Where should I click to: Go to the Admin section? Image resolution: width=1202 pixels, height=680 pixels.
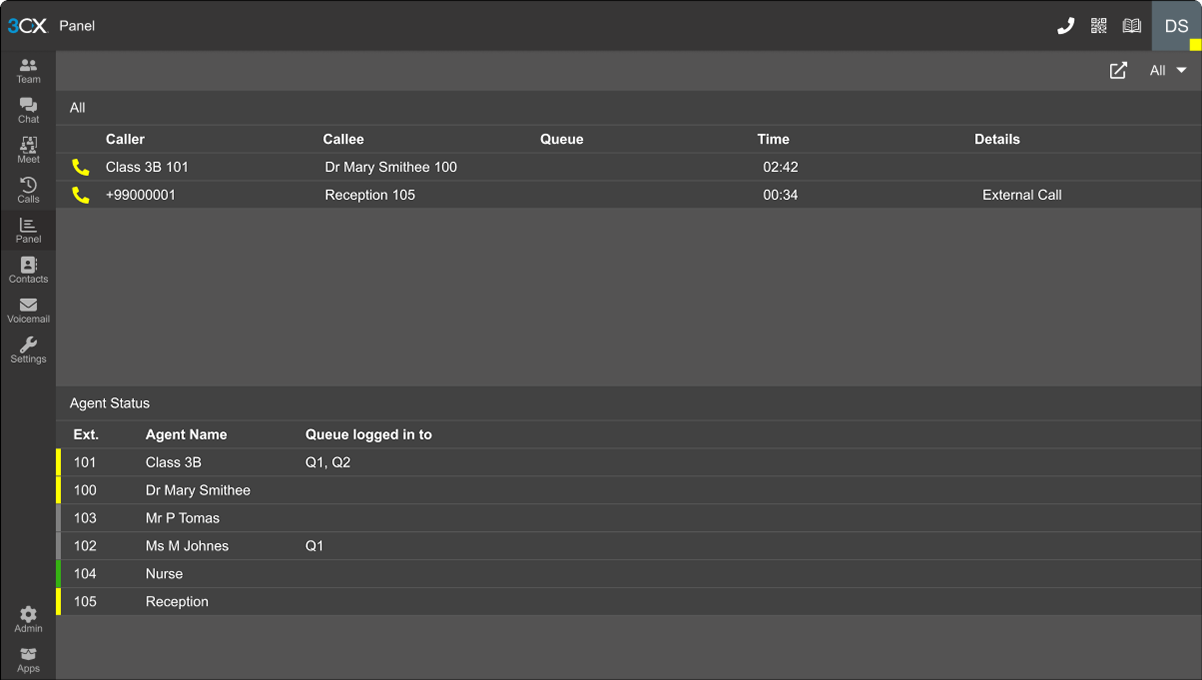(x=28, y=619)
